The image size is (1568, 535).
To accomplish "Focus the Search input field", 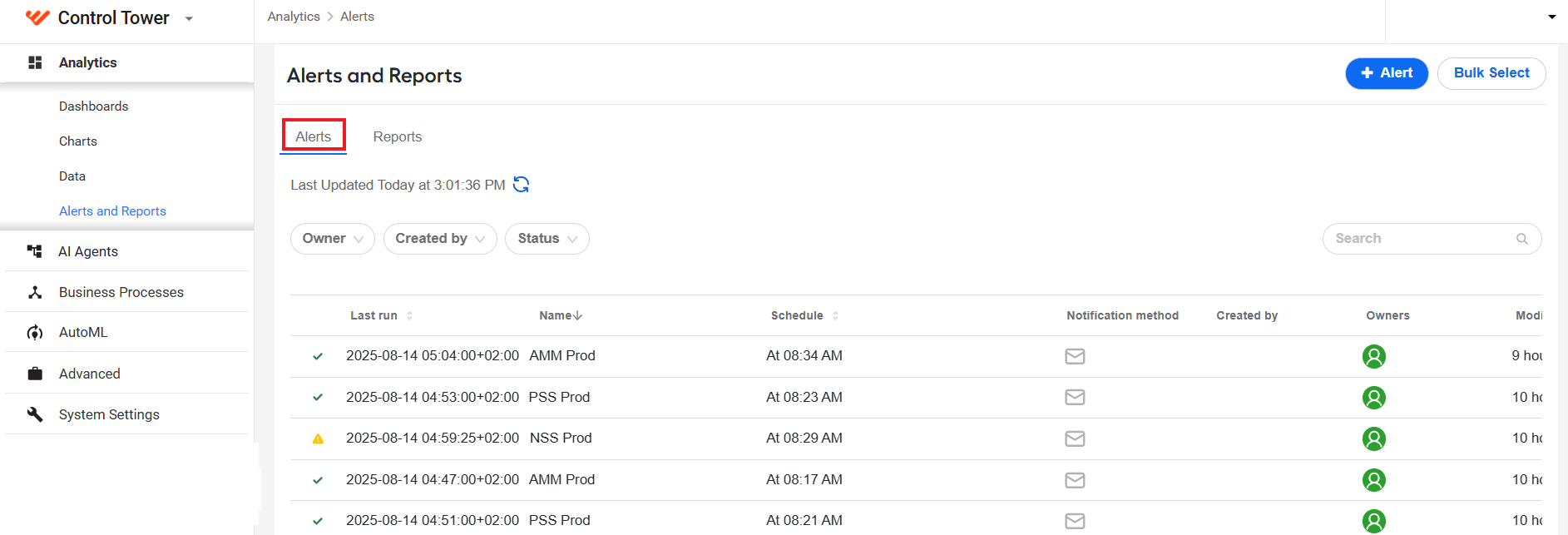I will pyautogui.click(x=1432, y=239).
